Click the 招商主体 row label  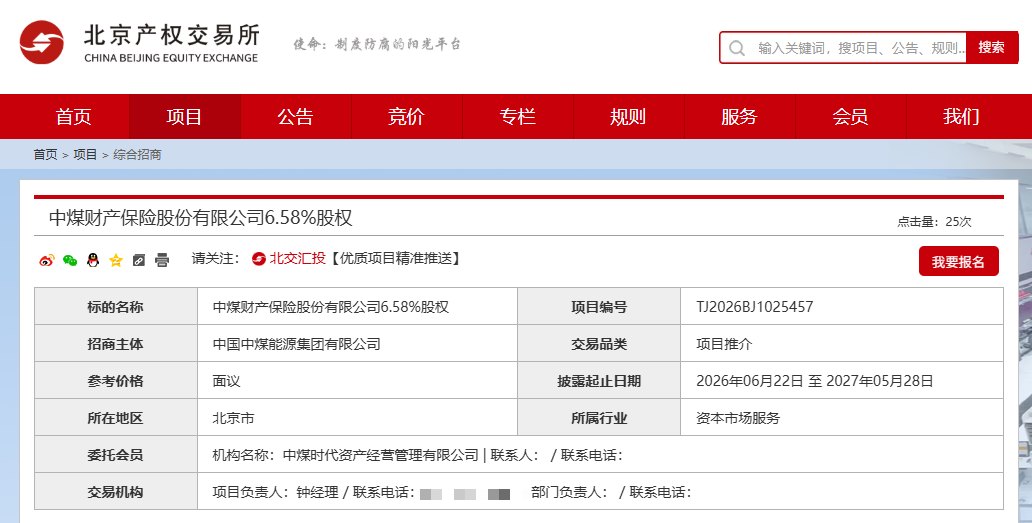point(115,344)
